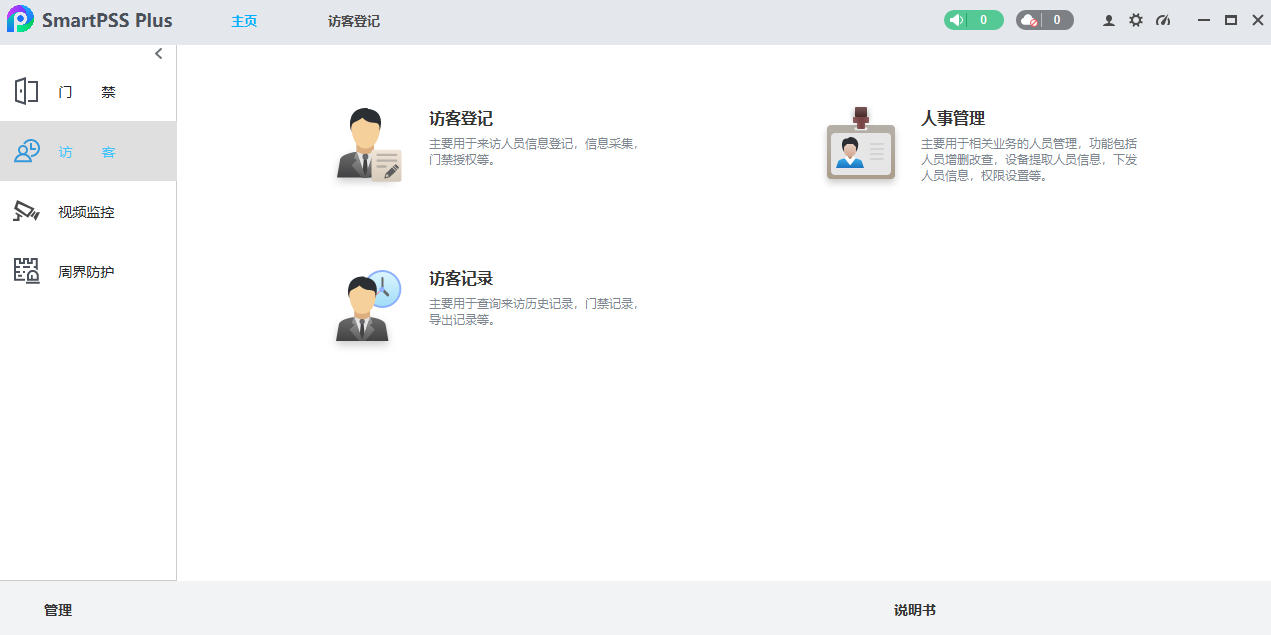The height and width of the screenshot is (635, 1271).
Task: Select the 访客登记 tab in title bar
Action: (x=353, y=19)
